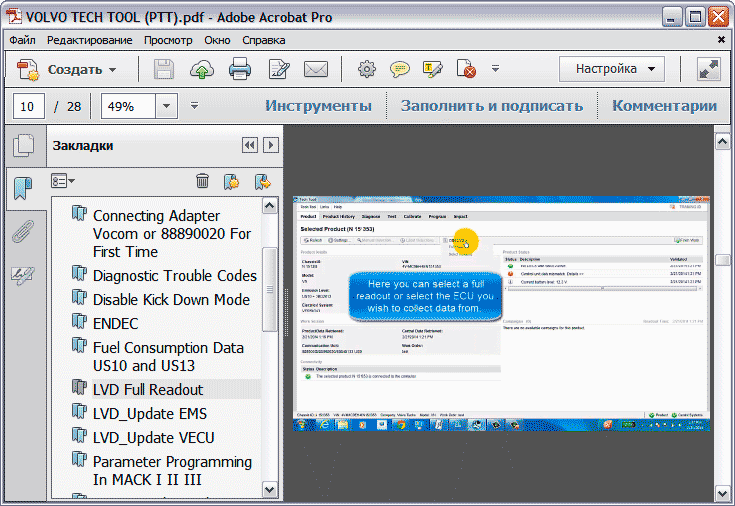Select the highlight text tool
This screenshot has width=735, height=506.
tap(433, 69)
